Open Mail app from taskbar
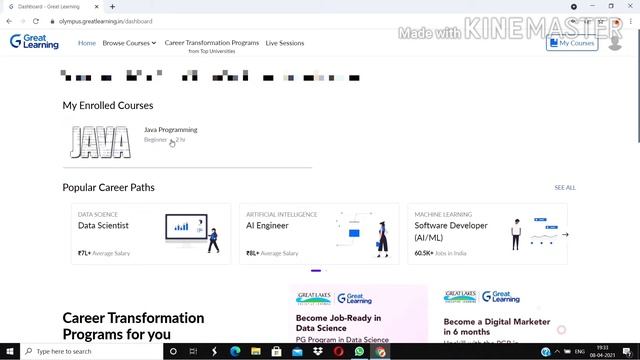The height and width of the screenshot is (360, 640). [x=297, y=351]
